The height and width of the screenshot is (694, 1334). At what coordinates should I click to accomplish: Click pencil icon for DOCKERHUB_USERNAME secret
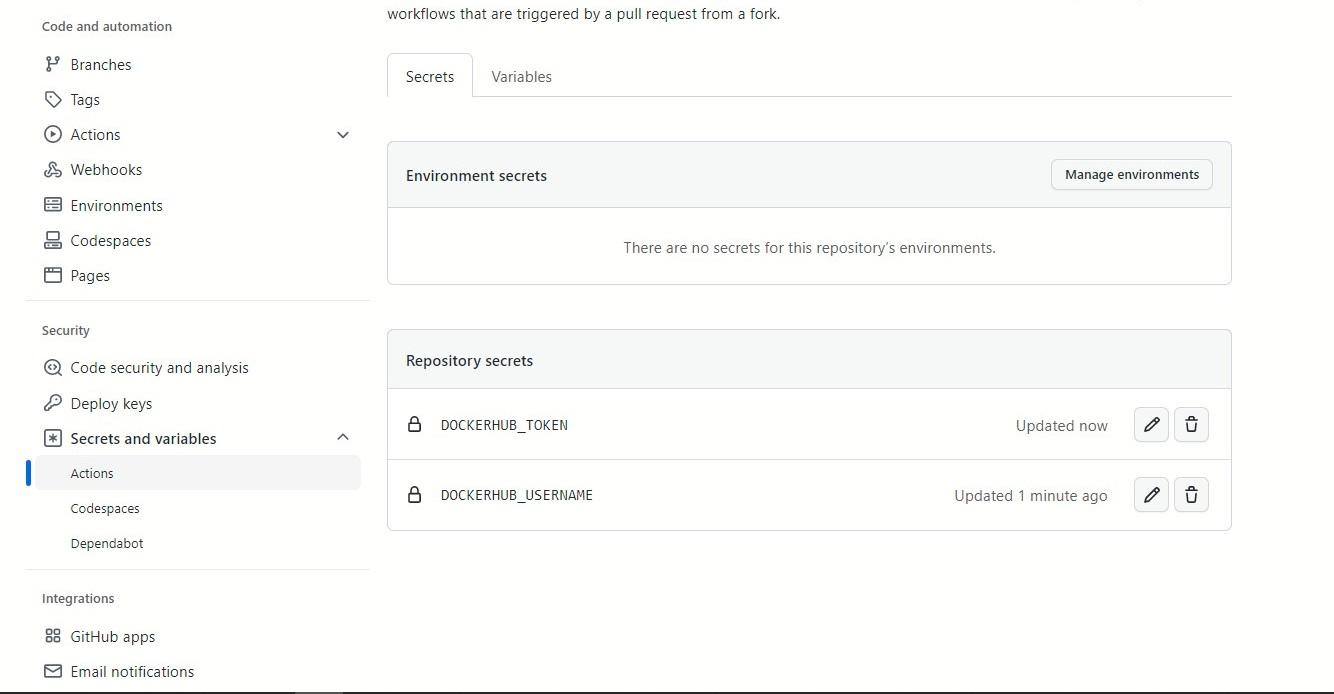click(1151, 495)
